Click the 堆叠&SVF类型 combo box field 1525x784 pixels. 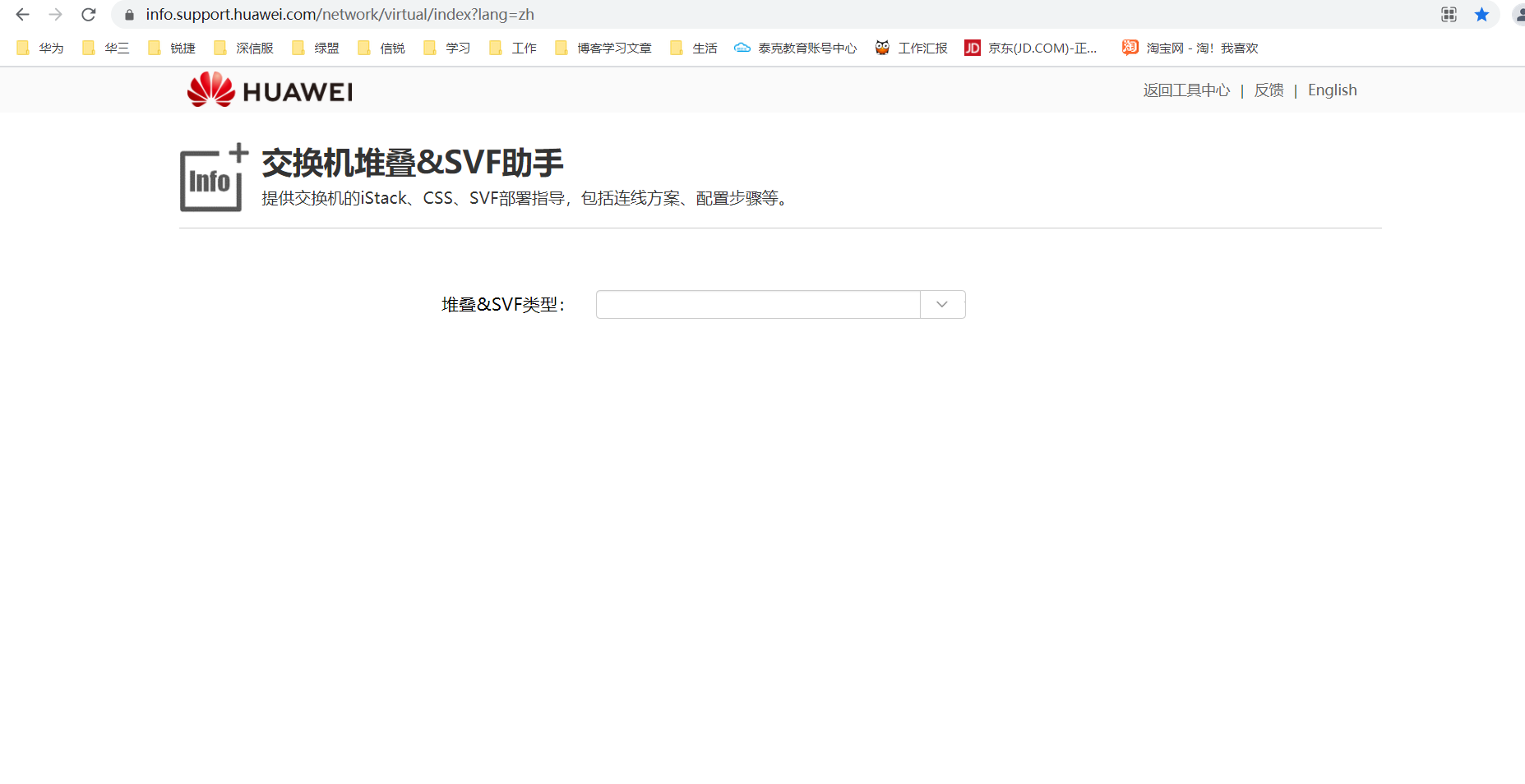click(756, 304)
